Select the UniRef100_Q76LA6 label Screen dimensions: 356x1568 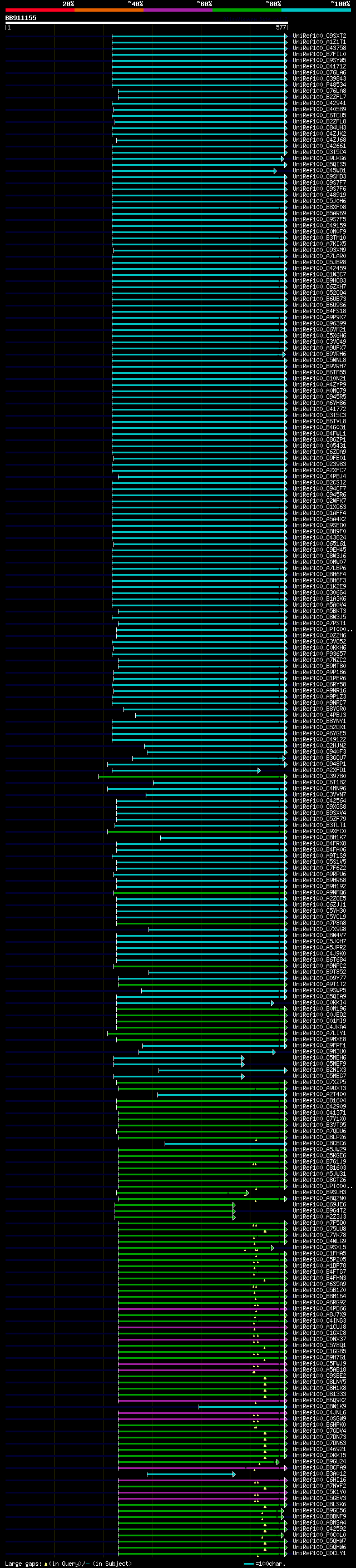pyautogui.click(x=319, y=72)
